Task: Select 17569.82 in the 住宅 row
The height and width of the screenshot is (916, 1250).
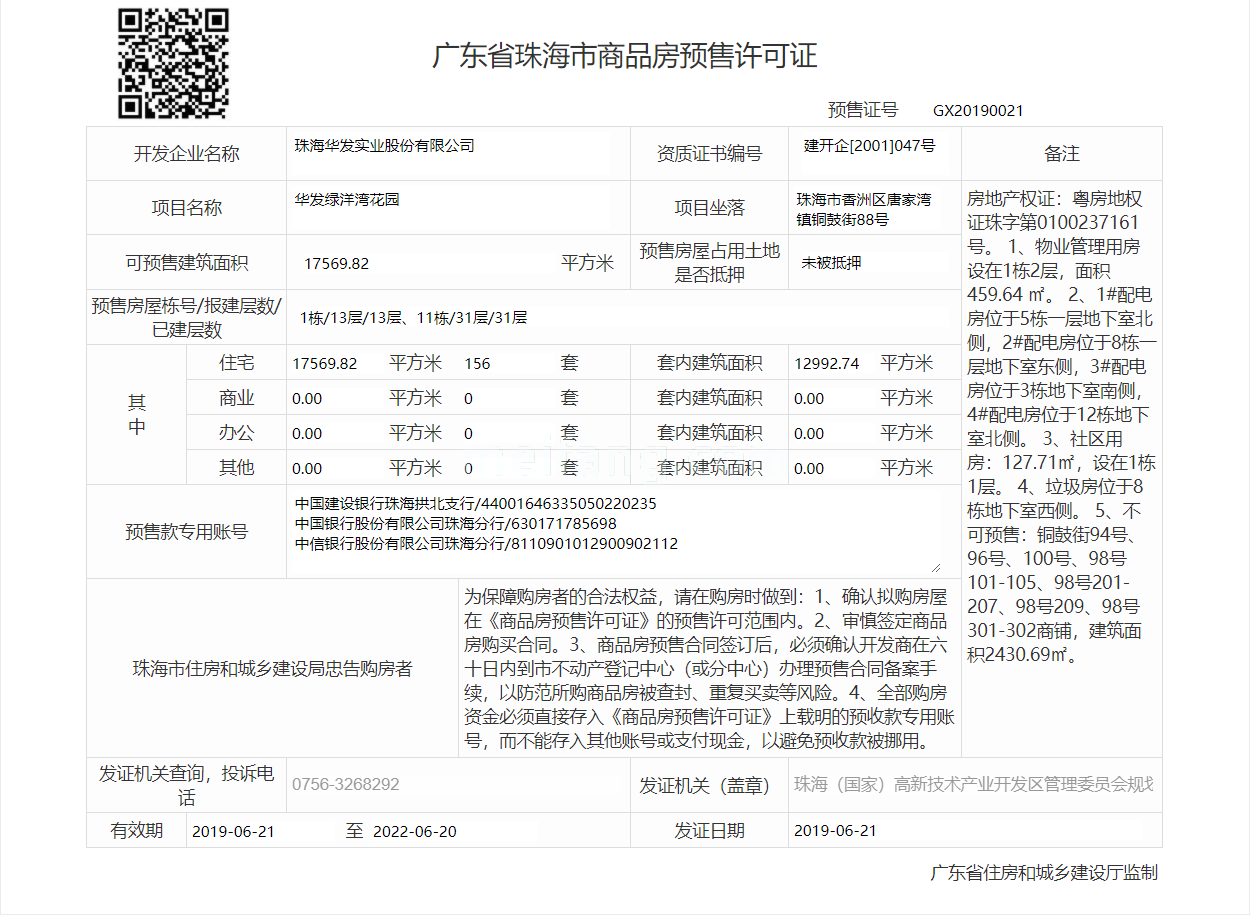Action: (325, 364)
